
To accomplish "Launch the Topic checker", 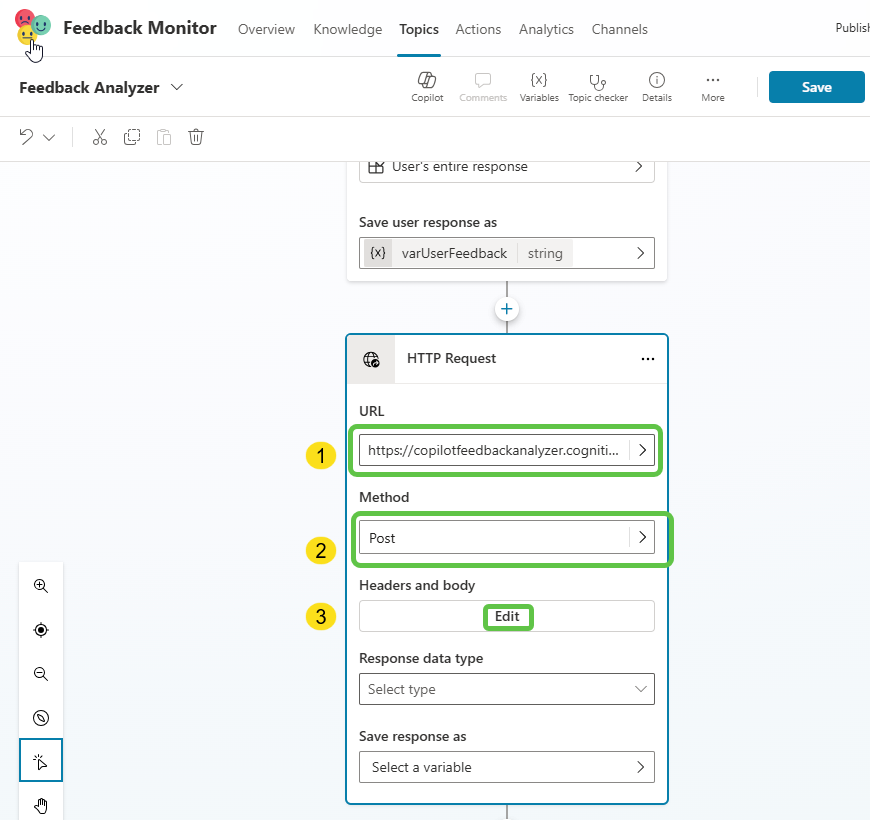I will pos(598,86).
